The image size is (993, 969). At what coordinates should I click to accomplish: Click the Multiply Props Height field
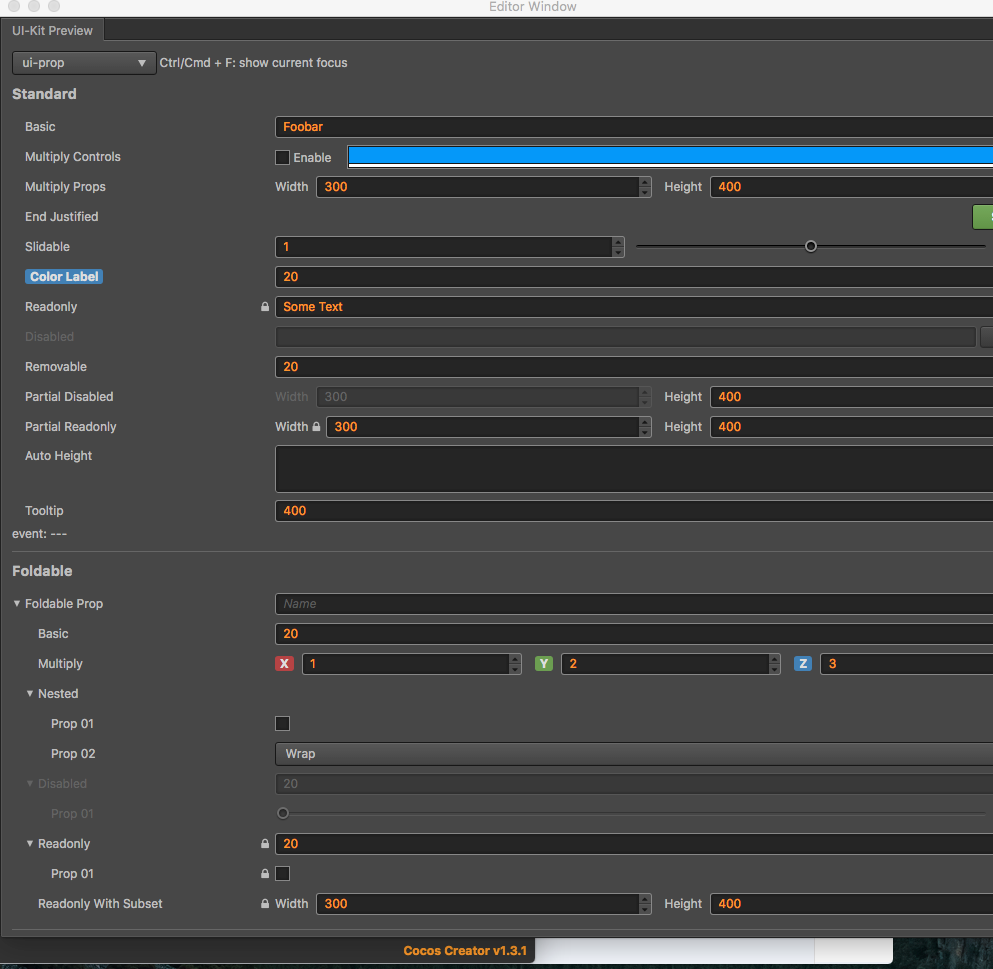pyautogui.click(x=851, y=187)
